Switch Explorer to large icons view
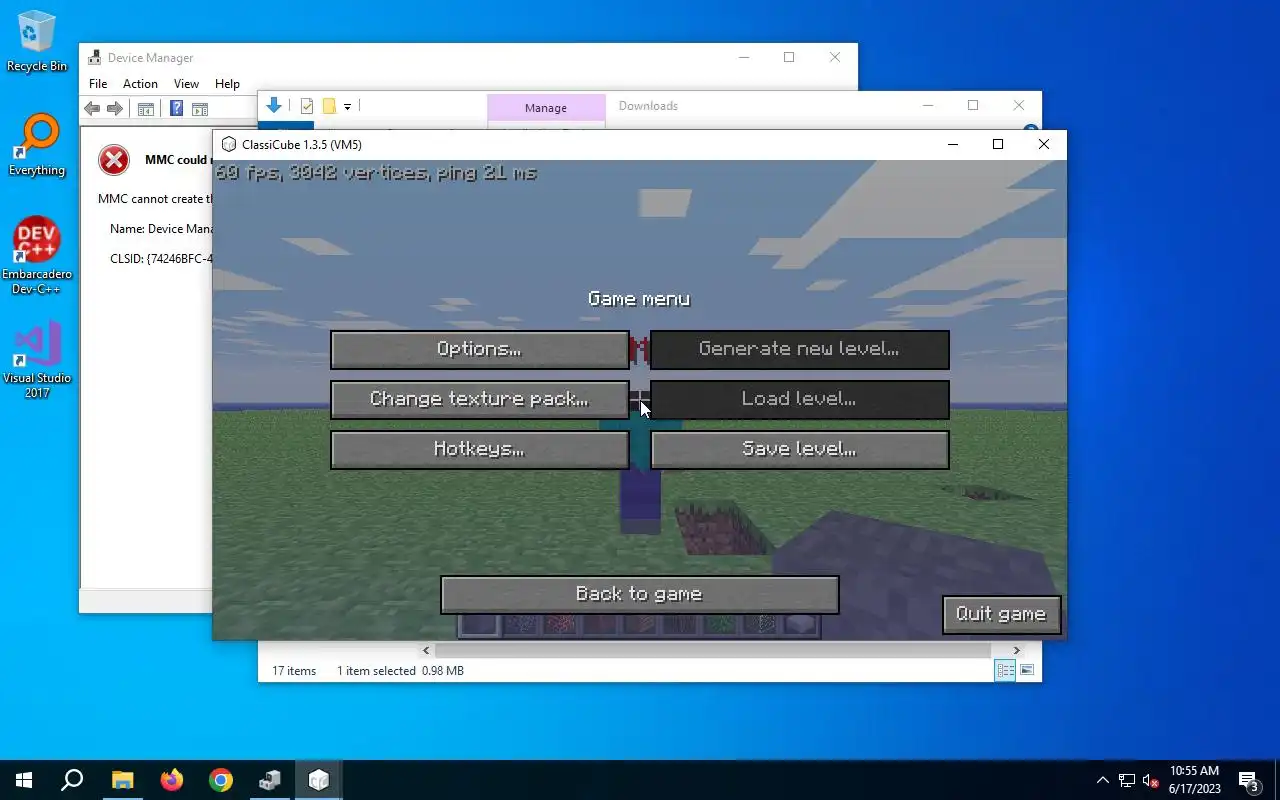Image resolution: width=1280 pixels, height=800 pixels. pos(1026,671)
